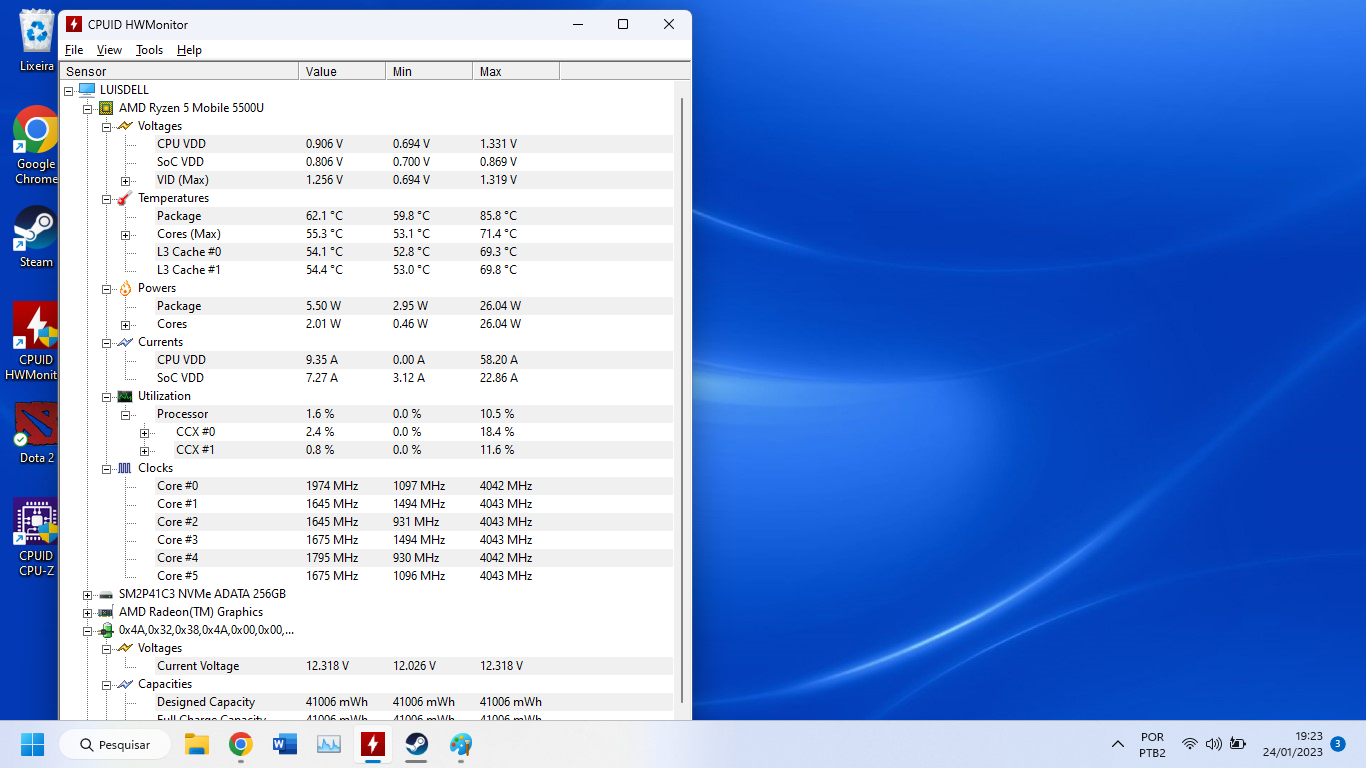1366x768 pixels.
Task: Expand CCX #0 utilization
Action: pos(145,433)
